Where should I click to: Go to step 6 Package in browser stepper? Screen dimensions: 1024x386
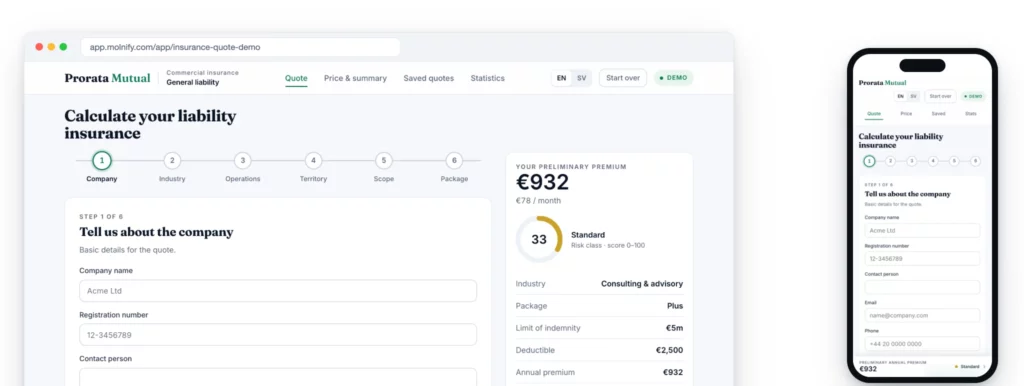[x=454, y=161]
